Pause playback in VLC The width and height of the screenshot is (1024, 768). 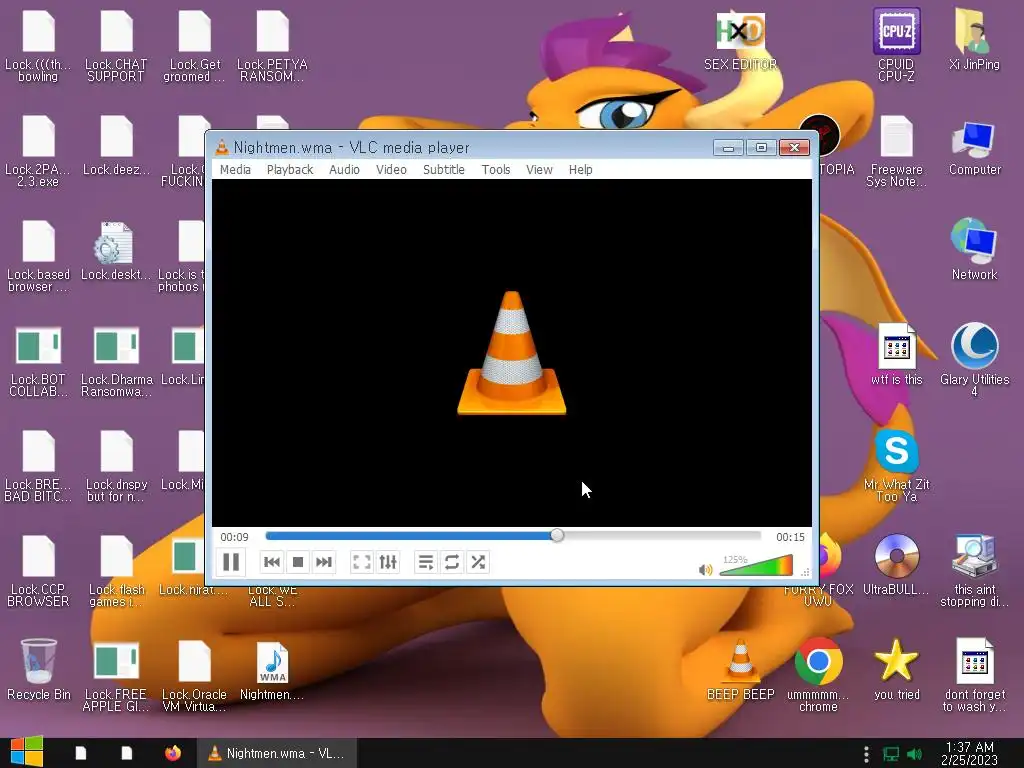tap(231, 562)
